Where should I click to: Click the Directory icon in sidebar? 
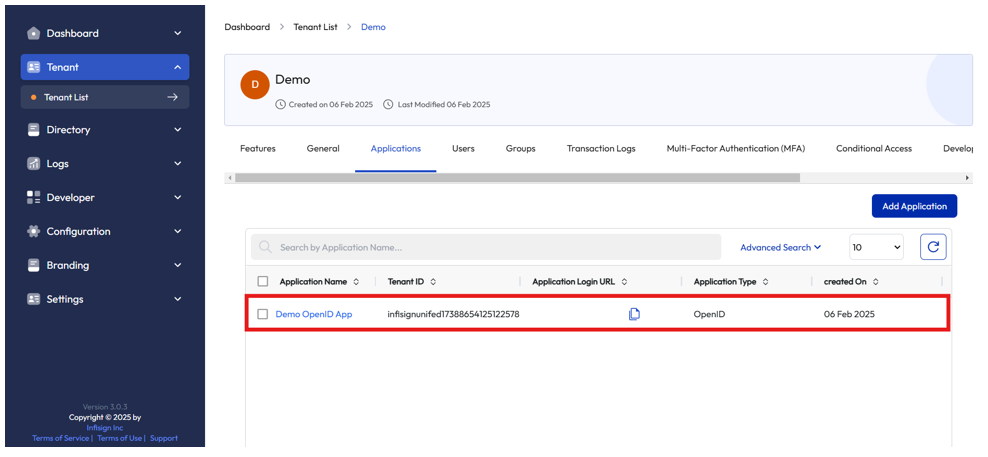coord(34,130)
